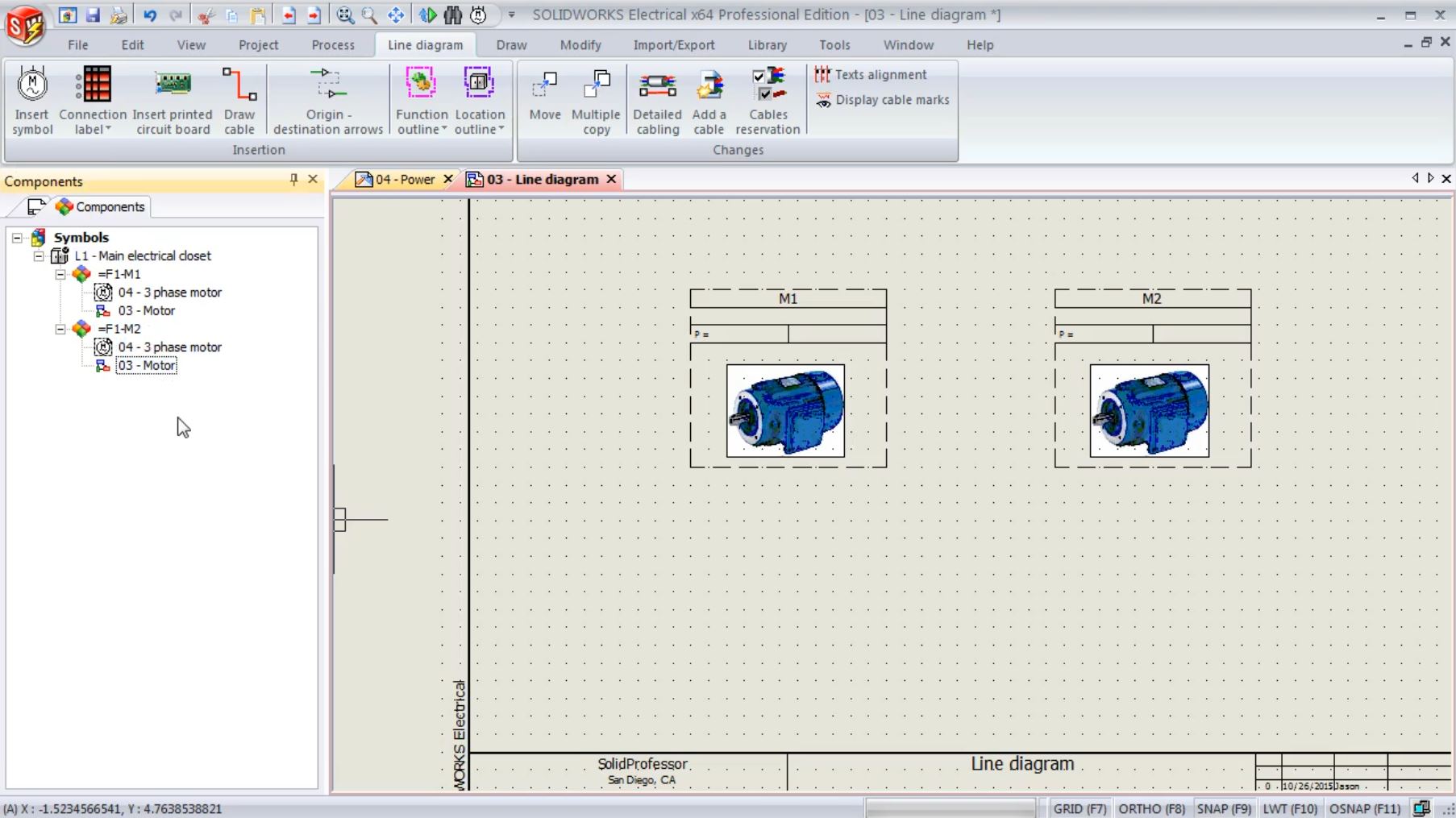Image resolution: width=1456 pixels, height=818 pixels.
Task: Save the drawing with the floppy disk icon
Action: tap(93, 15)
